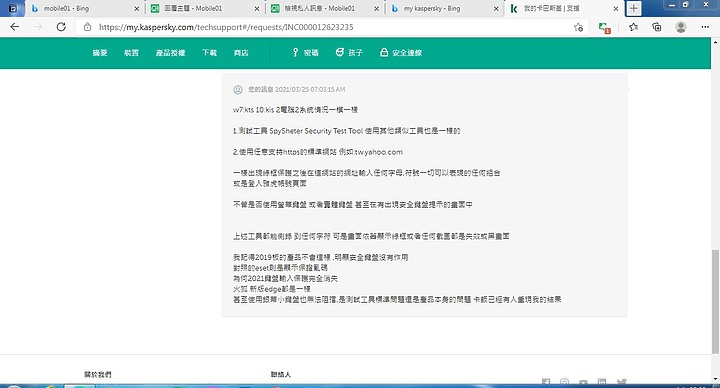Switch to the mobile01 - Bing tab
This screenshot has width=720, height=388.
pos(85,8)
